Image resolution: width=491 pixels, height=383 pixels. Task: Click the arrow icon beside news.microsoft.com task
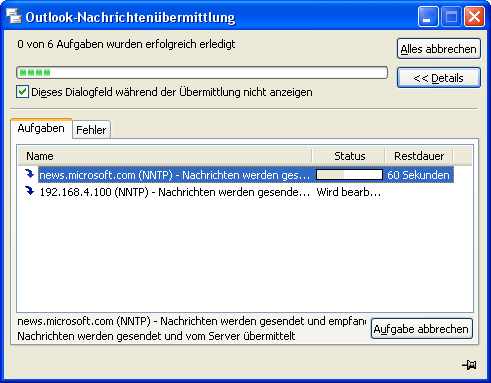[x=30, y=174]
